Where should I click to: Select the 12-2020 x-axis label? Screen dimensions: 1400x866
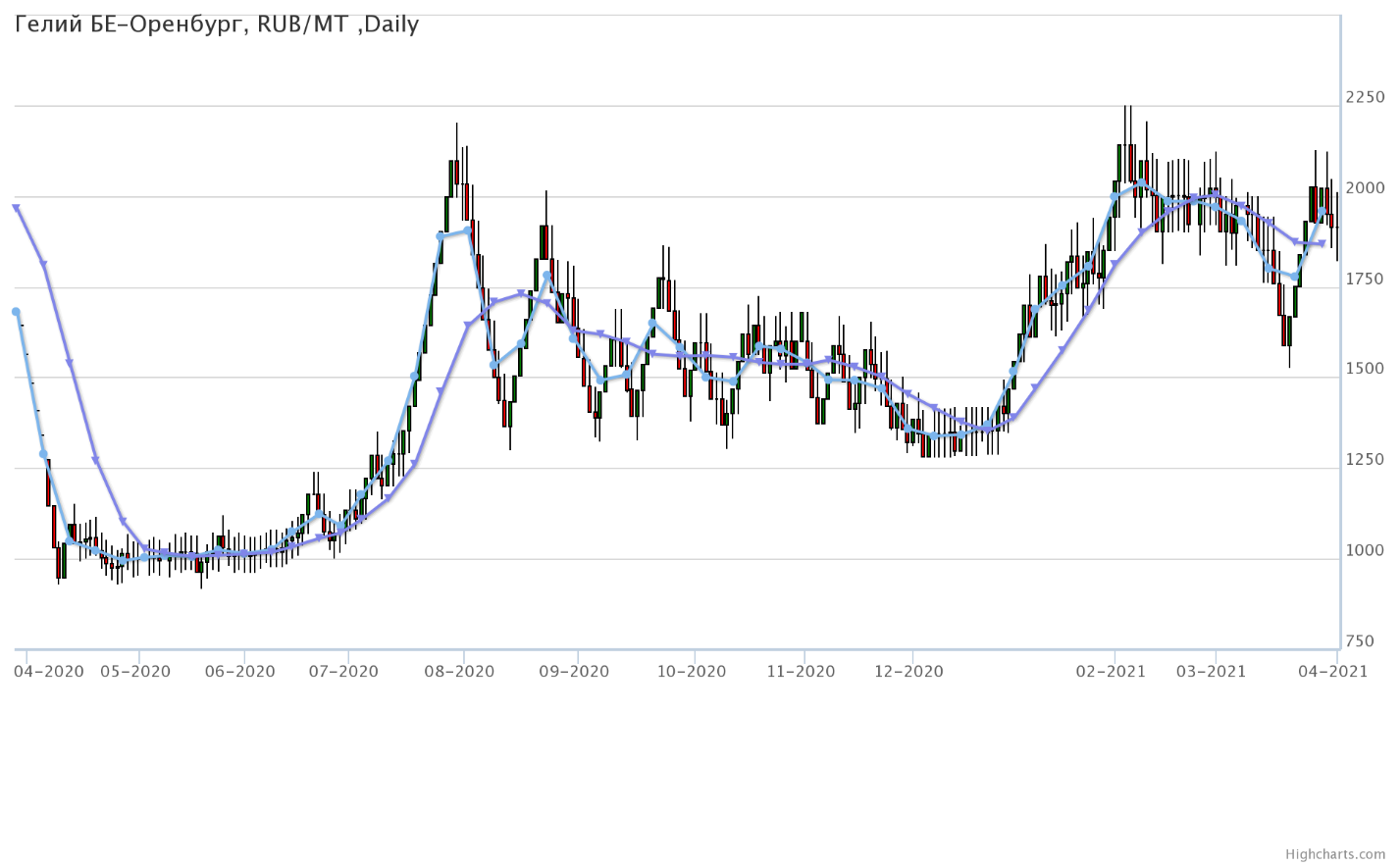pos(908,672)
